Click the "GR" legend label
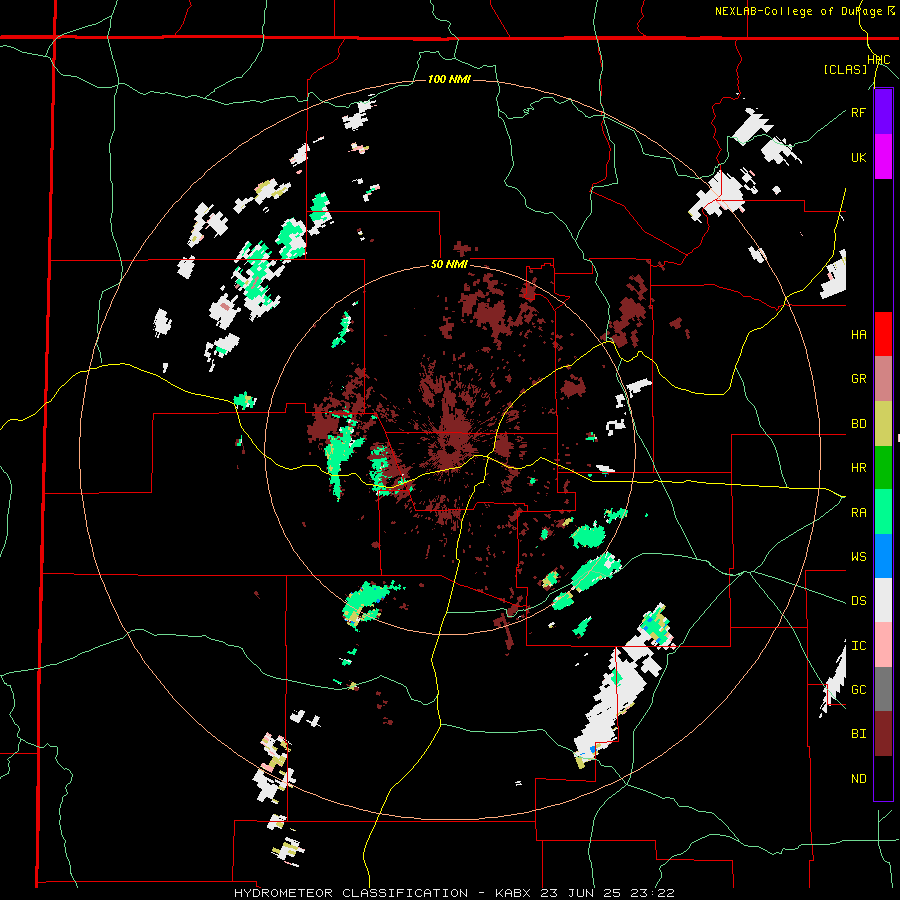This screenshot has width=900, height=900. [858, 379]
